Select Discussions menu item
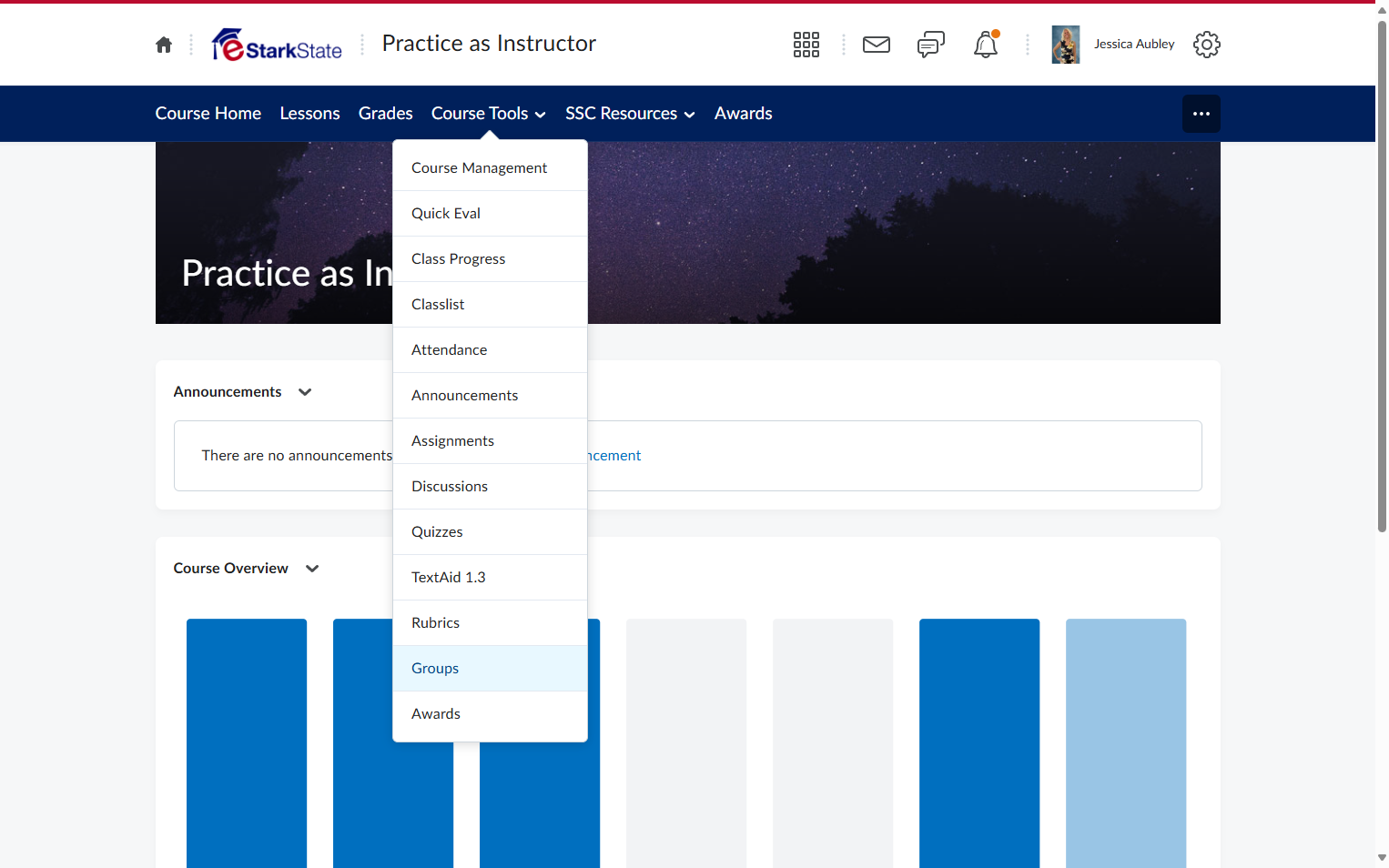The height and width of the screenshot is (868, 1389). point(490,487)
